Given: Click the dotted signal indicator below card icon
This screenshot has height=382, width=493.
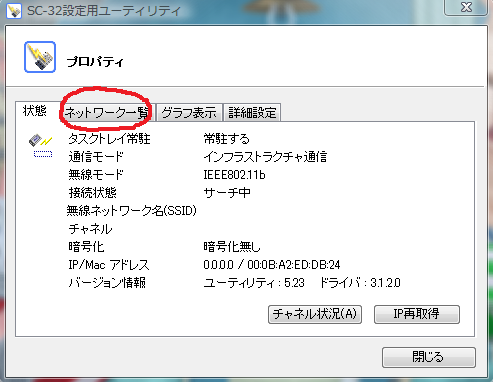Looking at the screenshot, I should pyautogui.click(x=43, y=154).
